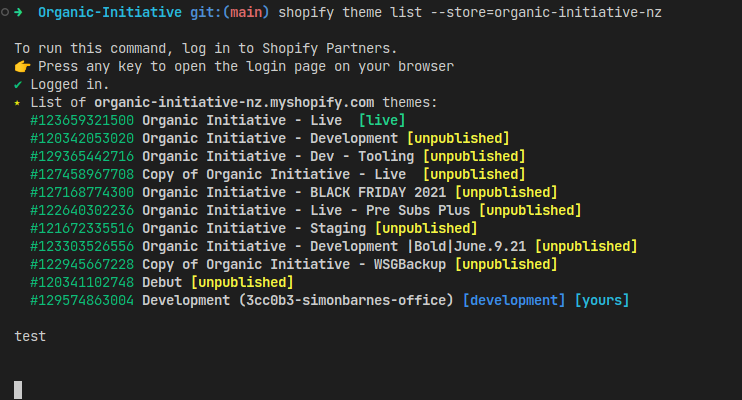Click theme ID #121672335516
Screen dimensions: 742x400
tap(82, 228)
